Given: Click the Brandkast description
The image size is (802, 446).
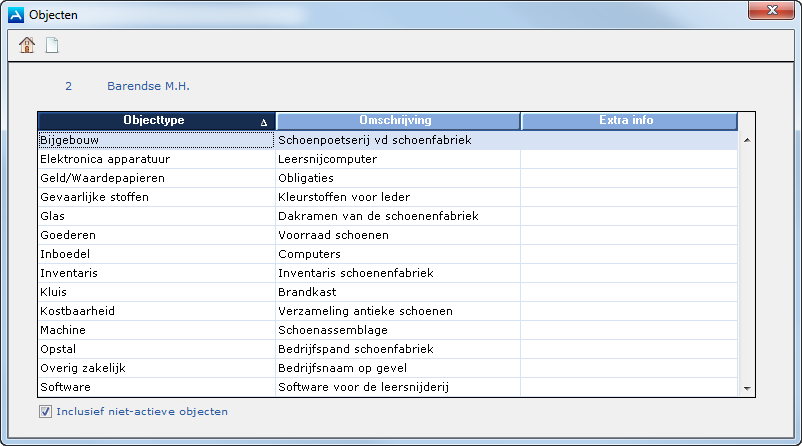Looking at the screenshot, I should point(307,292).
